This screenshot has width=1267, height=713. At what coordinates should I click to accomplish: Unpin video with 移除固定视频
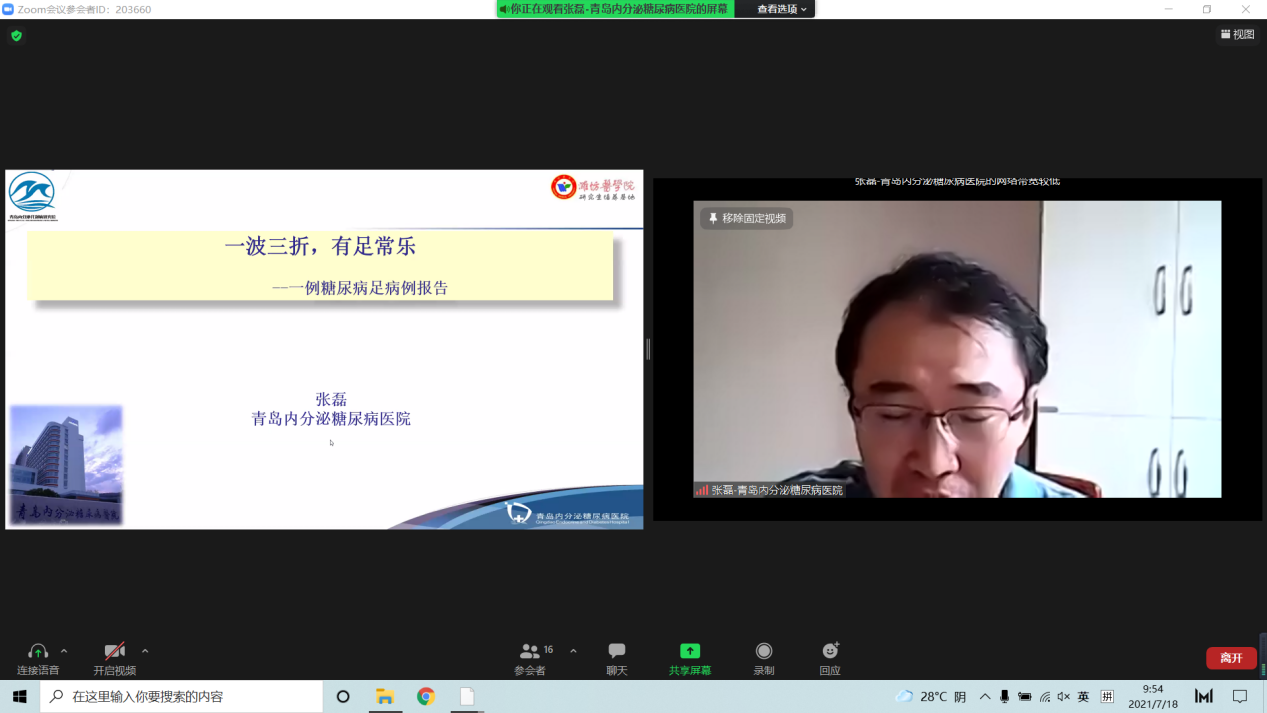pyautogui.click(x=747, y=218)
